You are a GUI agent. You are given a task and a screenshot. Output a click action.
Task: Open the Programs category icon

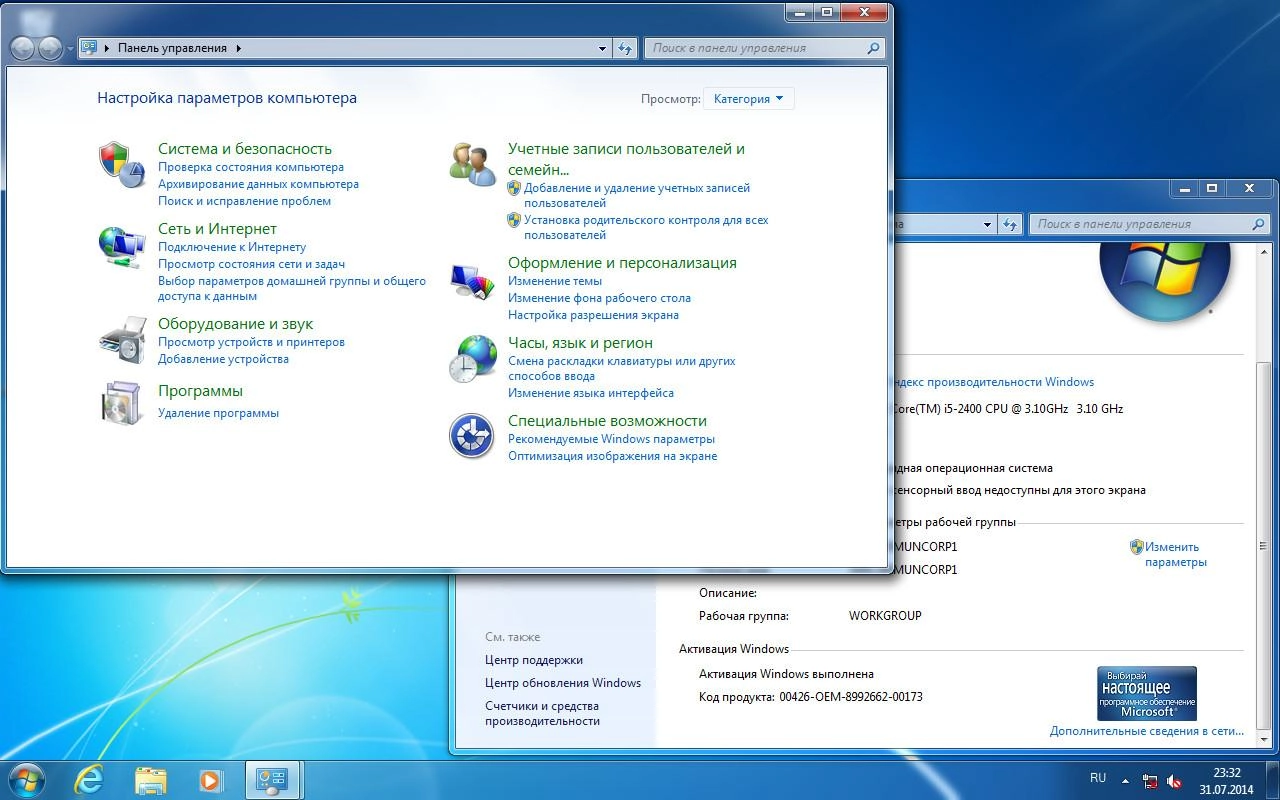[122, 402]
